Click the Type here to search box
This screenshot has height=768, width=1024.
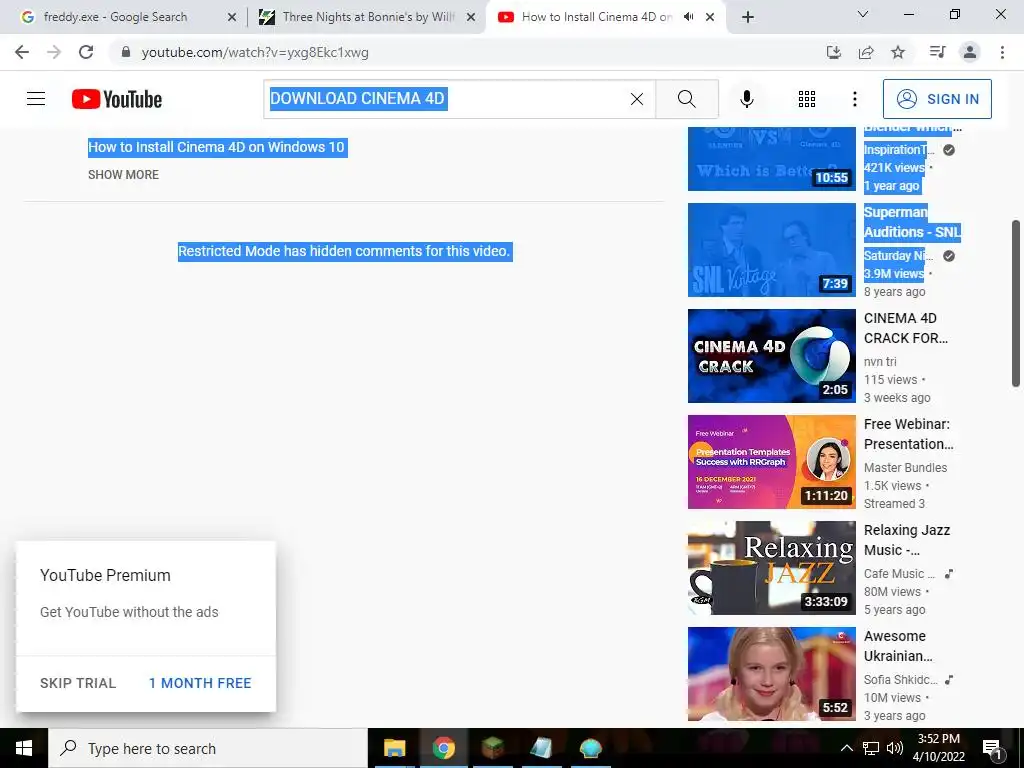tap(208, 748)
